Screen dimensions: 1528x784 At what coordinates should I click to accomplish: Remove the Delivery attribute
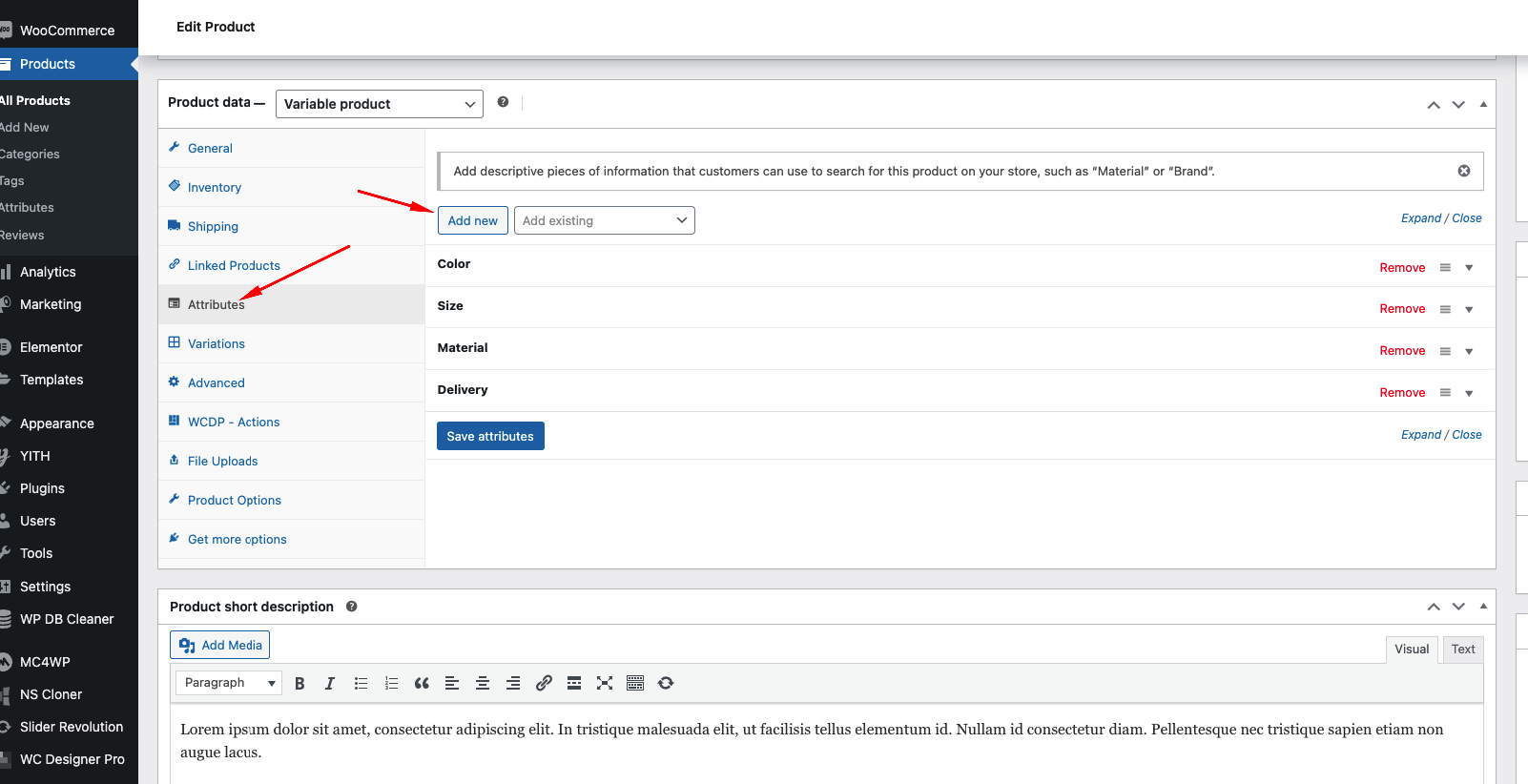(x=1402, y=393)
